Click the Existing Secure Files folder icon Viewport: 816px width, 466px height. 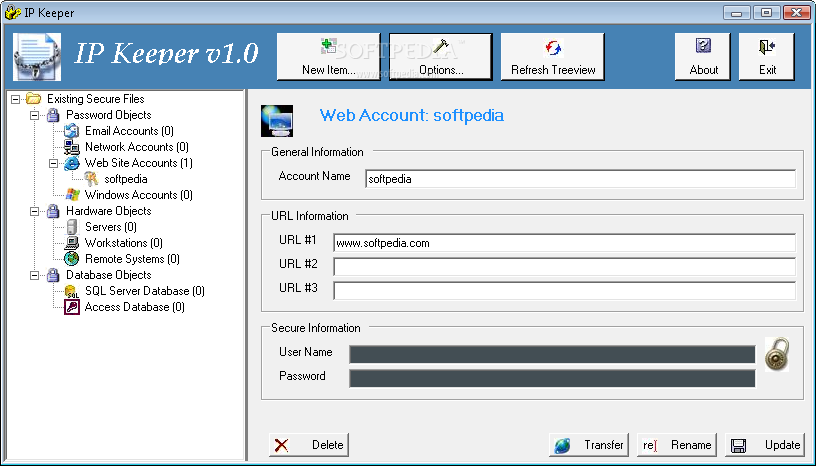click(x=33, y=98)
